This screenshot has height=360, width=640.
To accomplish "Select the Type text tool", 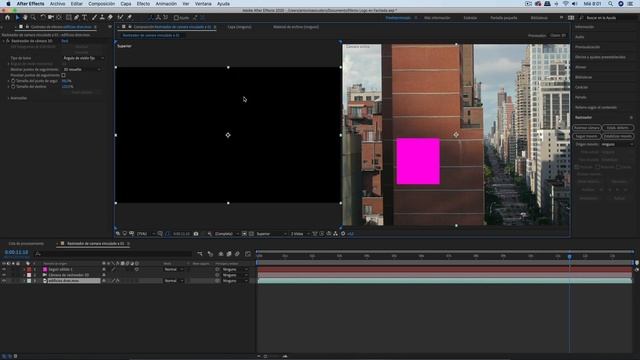I will click(x=84, y=18).
